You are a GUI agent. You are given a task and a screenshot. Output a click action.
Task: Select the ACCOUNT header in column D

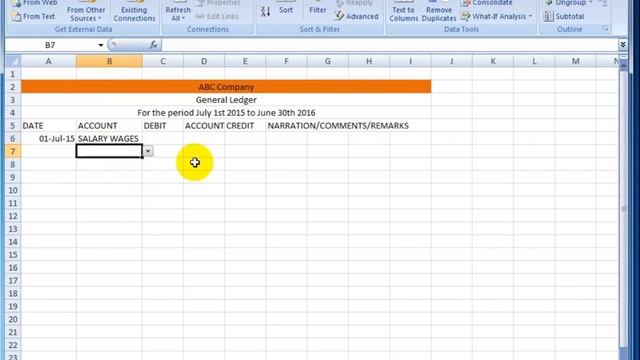(204, 126)
